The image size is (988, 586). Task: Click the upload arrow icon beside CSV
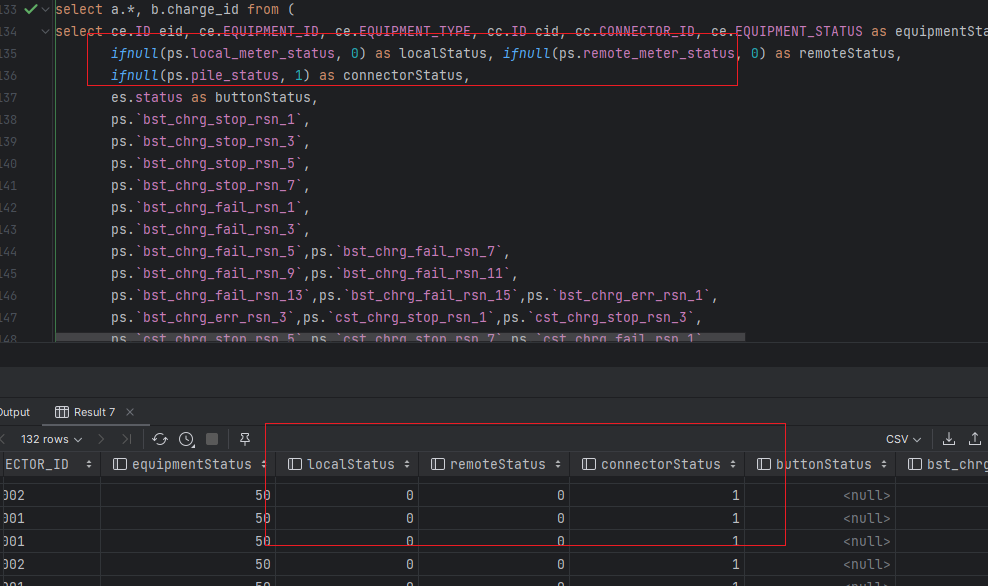click(975, 439)
